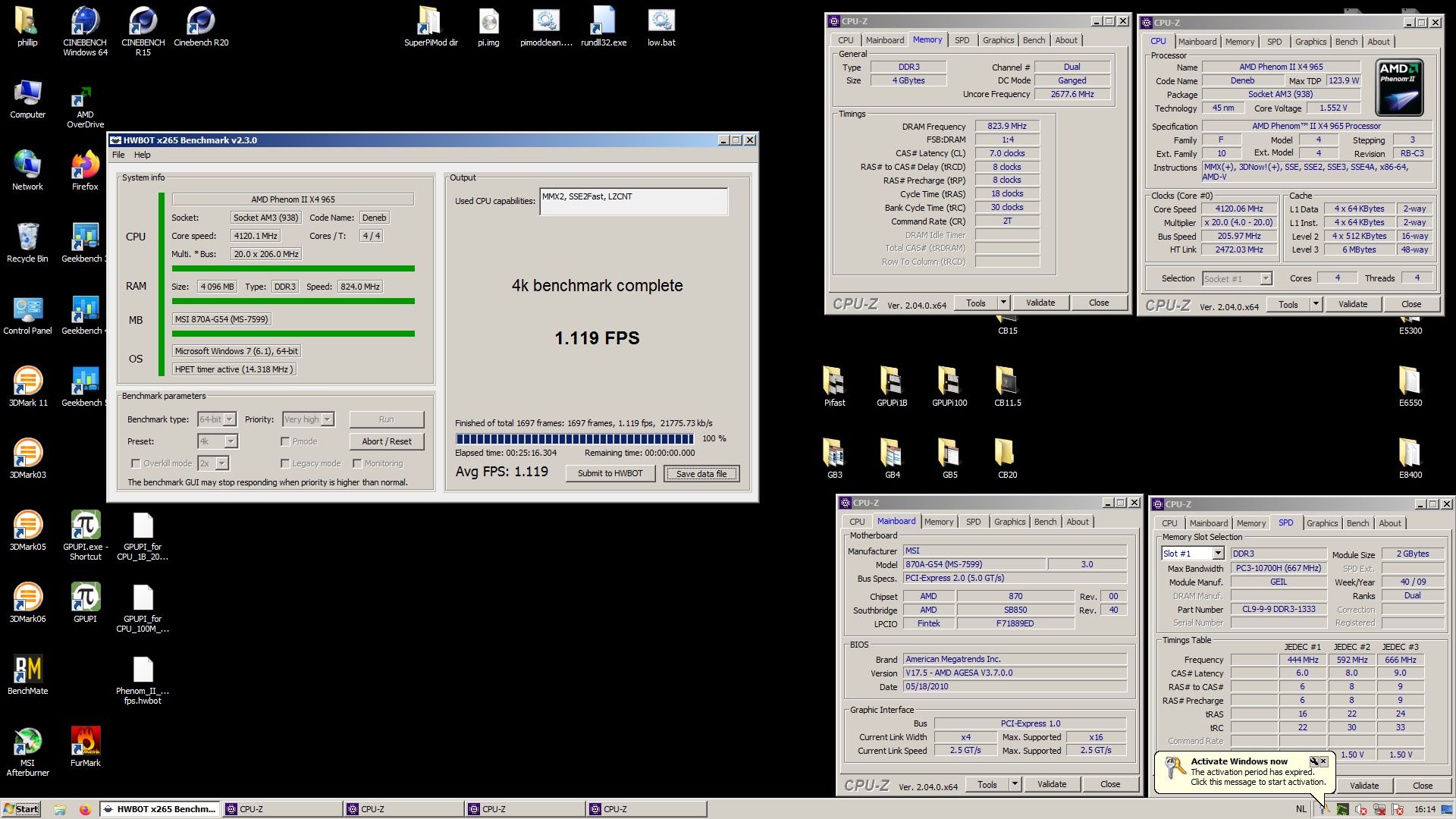Open the E6550 folder
Screen dimensions: 1456x819
[x=1410, y=386]
